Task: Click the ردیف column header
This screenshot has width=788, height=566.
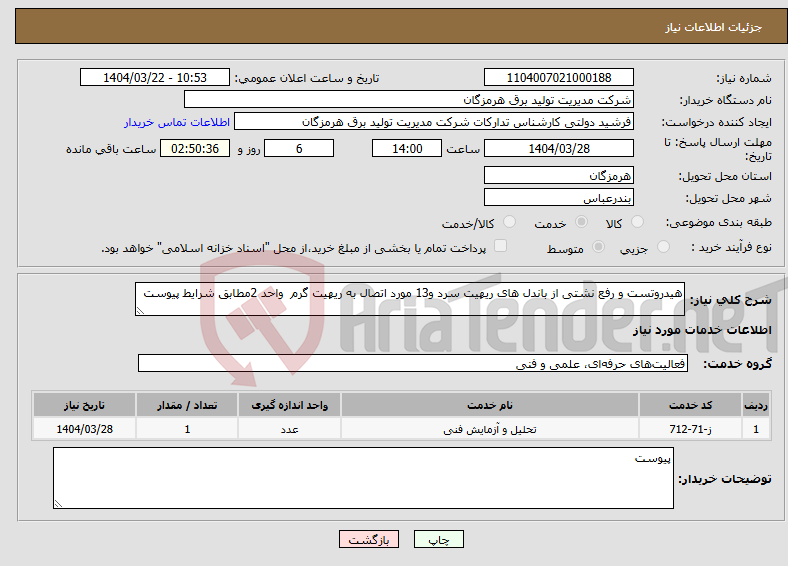Action: [x=756, y=405]
